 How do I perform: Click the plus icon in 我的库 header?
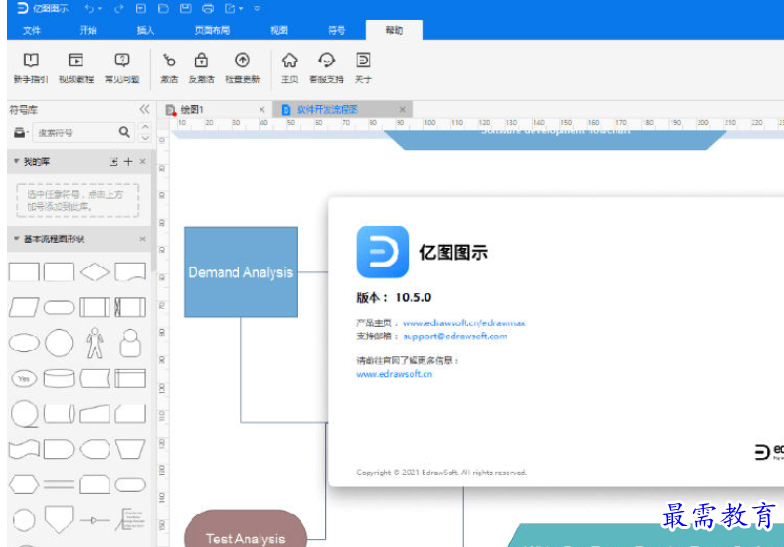[128, 162]
